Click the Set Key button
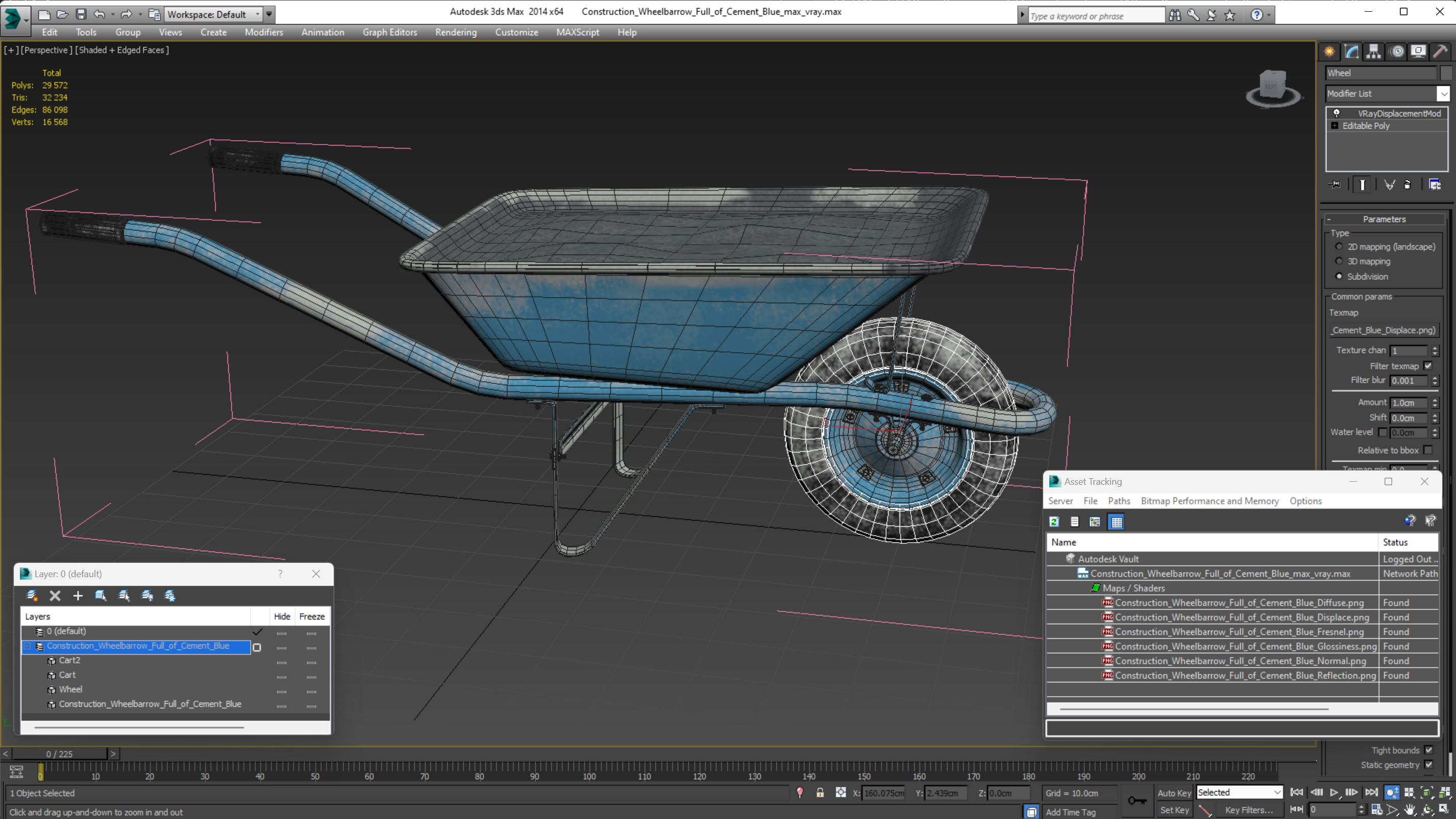This screenshot has height=819, width=1456. [x=1173, y=810]
